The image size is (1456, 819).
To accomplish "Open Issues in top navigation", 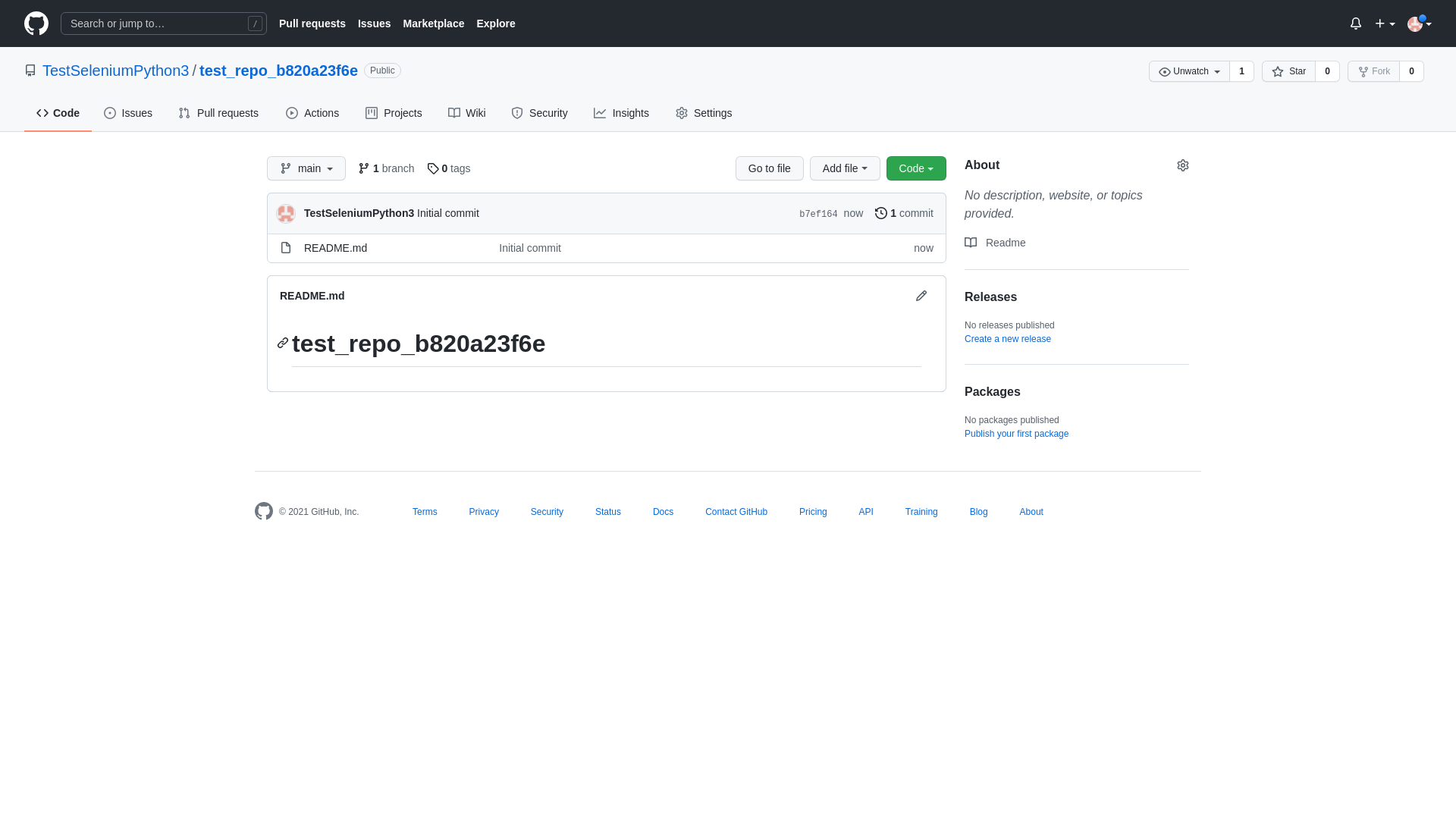I will (375, 24).
